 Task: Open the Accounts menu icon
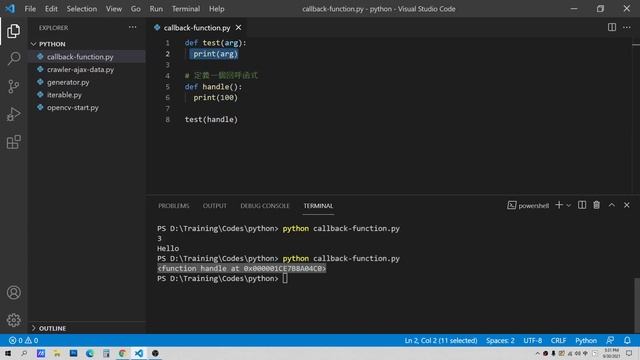coord(13,292)
